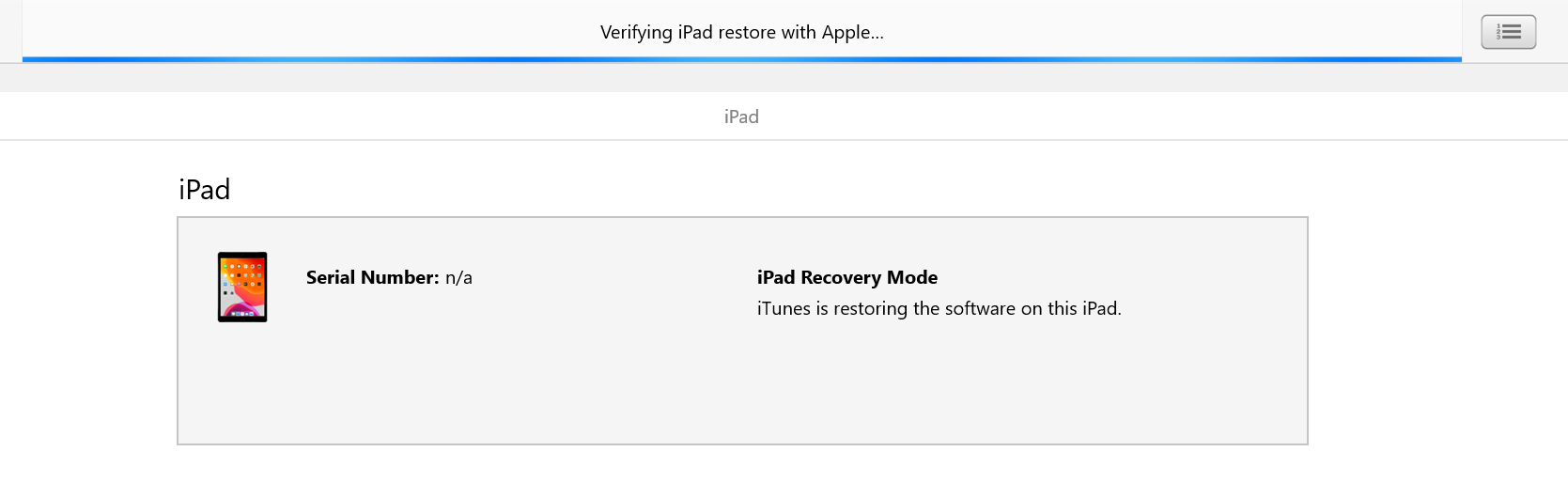The height and width of the screenshot is (498, 1568).
Task: Click the large iPad section heading
Action: [x=205, y=190]
